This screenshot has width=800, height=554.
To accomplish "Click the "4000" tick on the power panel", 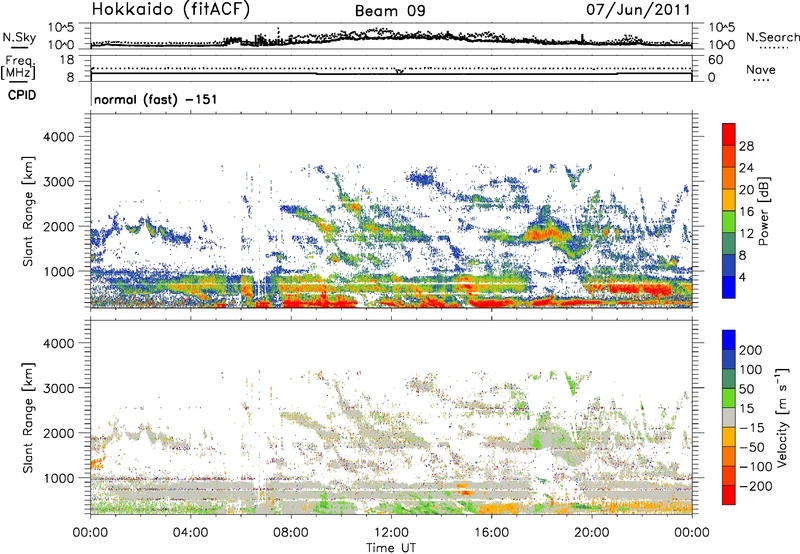I will point(59,137).
